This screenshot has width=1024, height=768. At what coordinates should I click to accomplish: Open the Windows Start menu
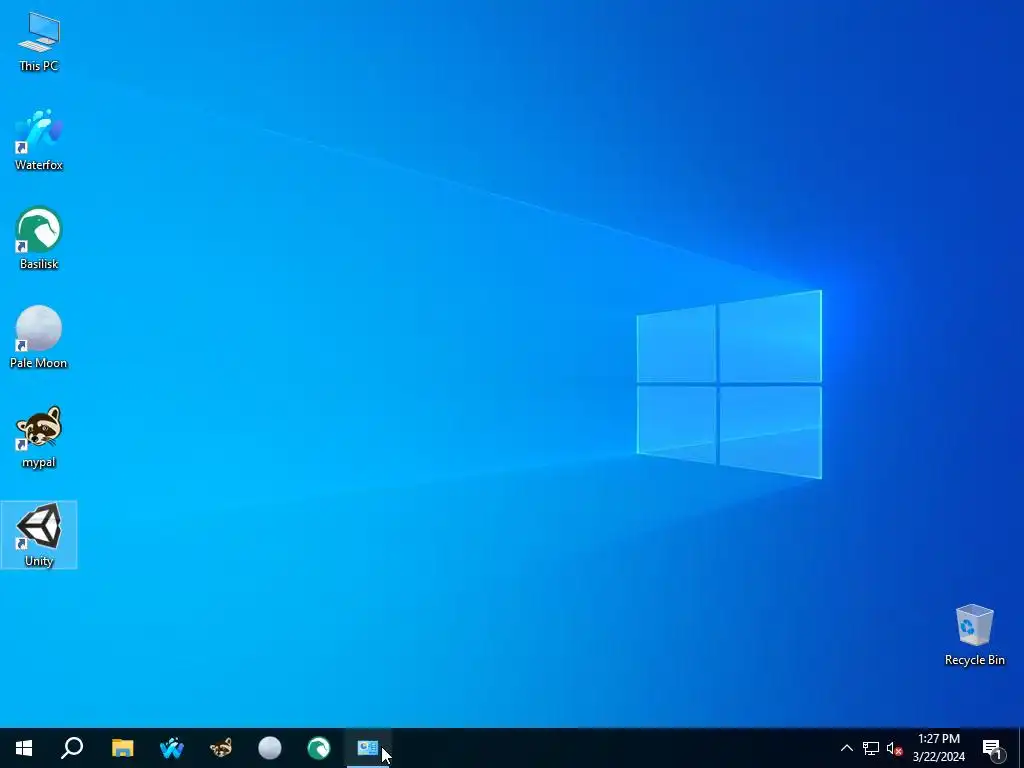(x=24, y=748)
